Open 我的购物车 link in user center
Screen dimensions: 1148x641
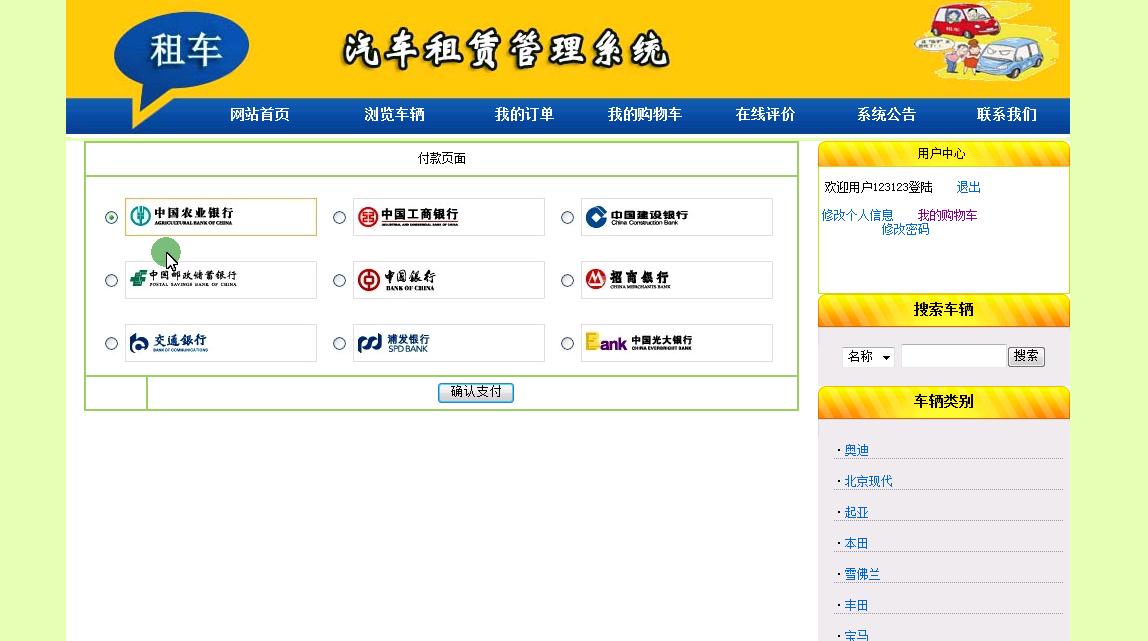click(x=947, y=215)
